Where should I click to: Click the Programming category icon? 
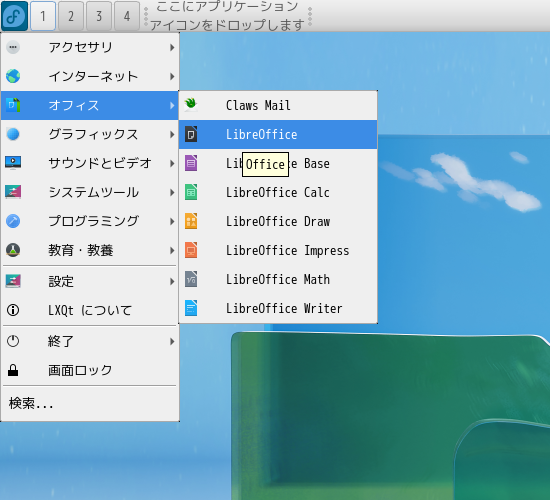13,221
